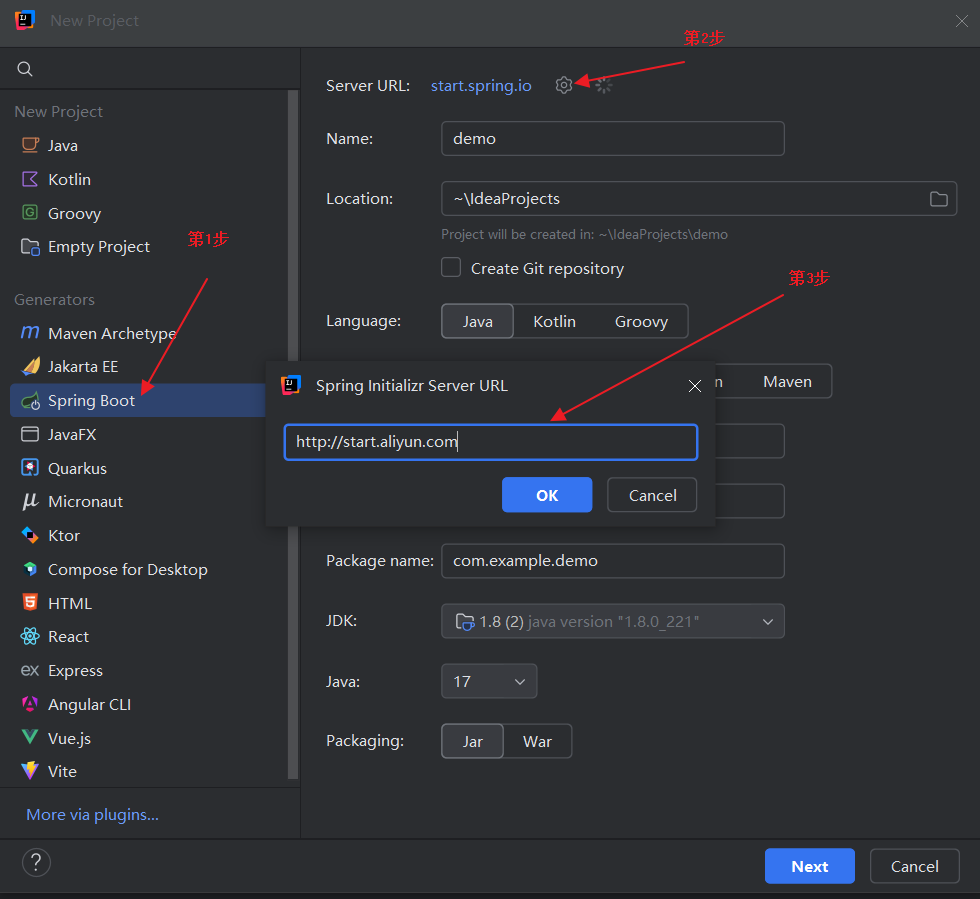Select the Vue.js generator
The height and width of the screenshot is (899, 980).
point(69,738)
